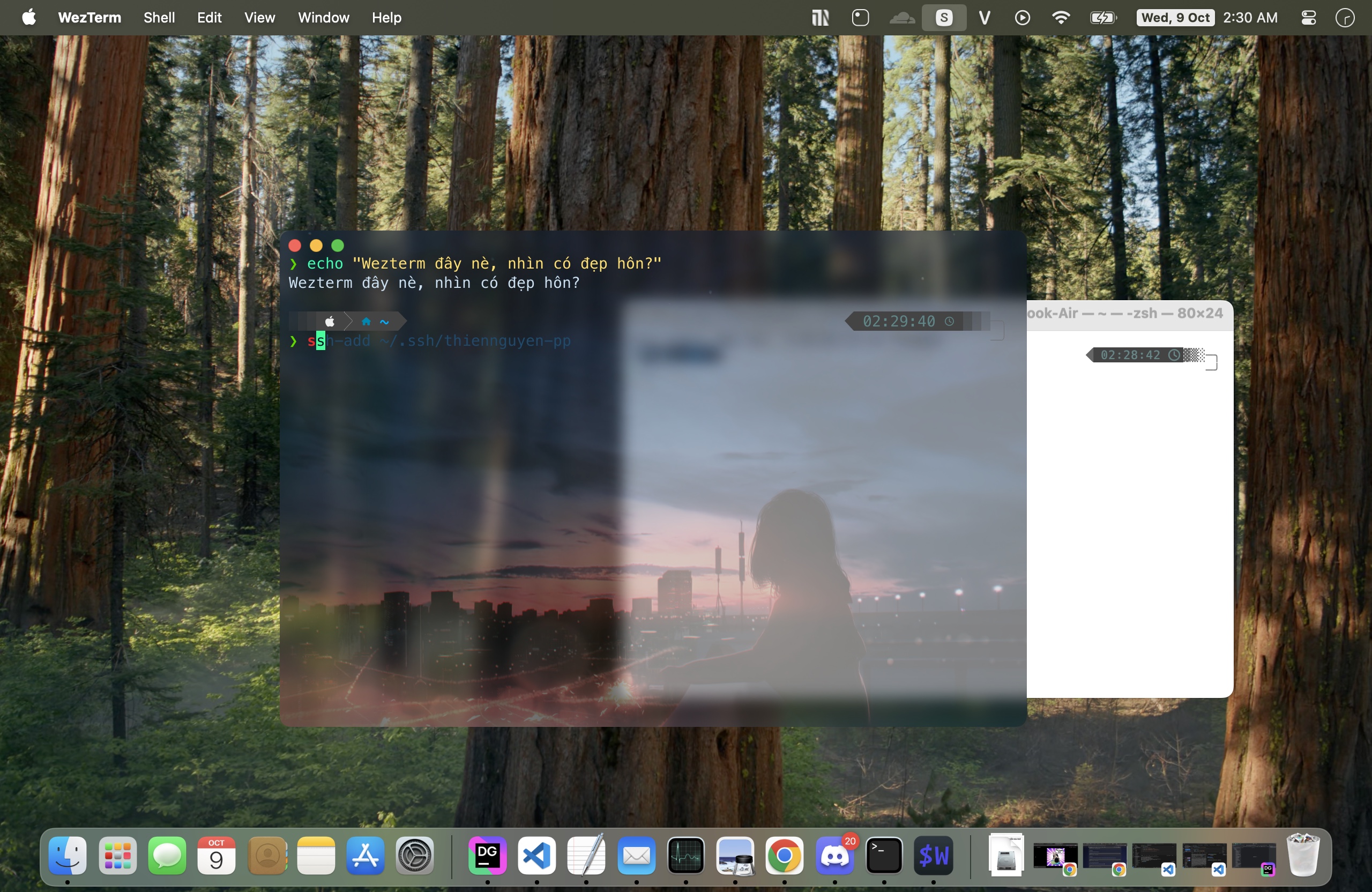Viewport: 1372px width, 892px height.
Task: Open the Apple menu
Action: (29, 17)
